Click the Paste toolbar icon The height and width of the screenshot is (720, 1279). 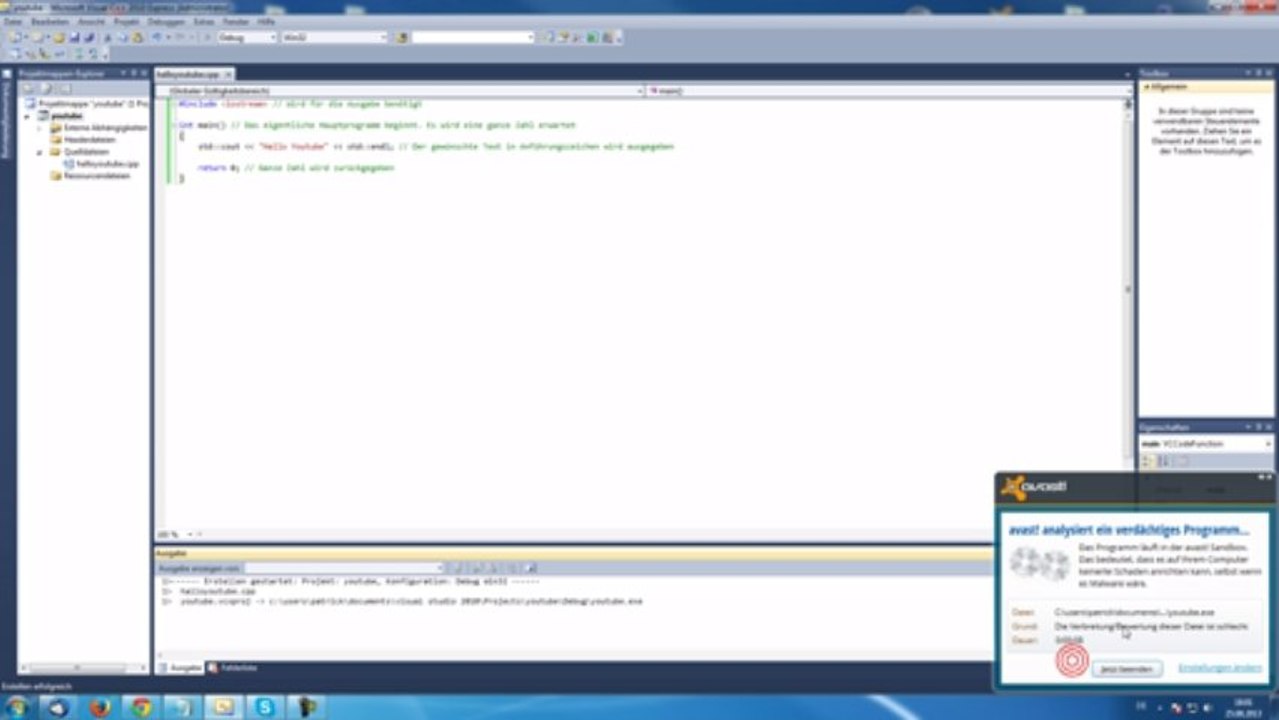click(137, 38)
